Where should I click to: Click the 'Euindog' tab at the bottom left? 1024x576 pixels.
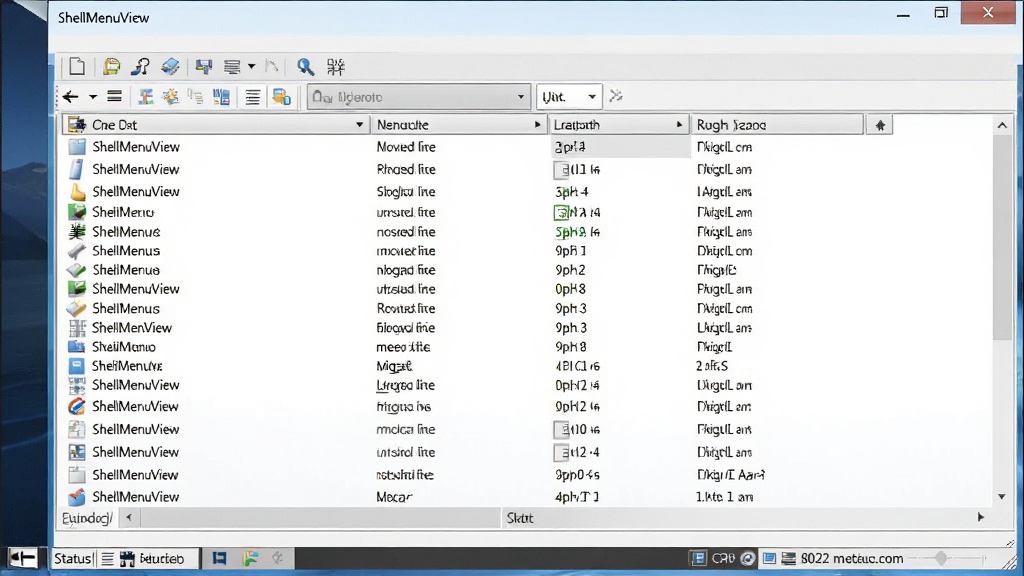pyautogui.click(x=86, y=519)
